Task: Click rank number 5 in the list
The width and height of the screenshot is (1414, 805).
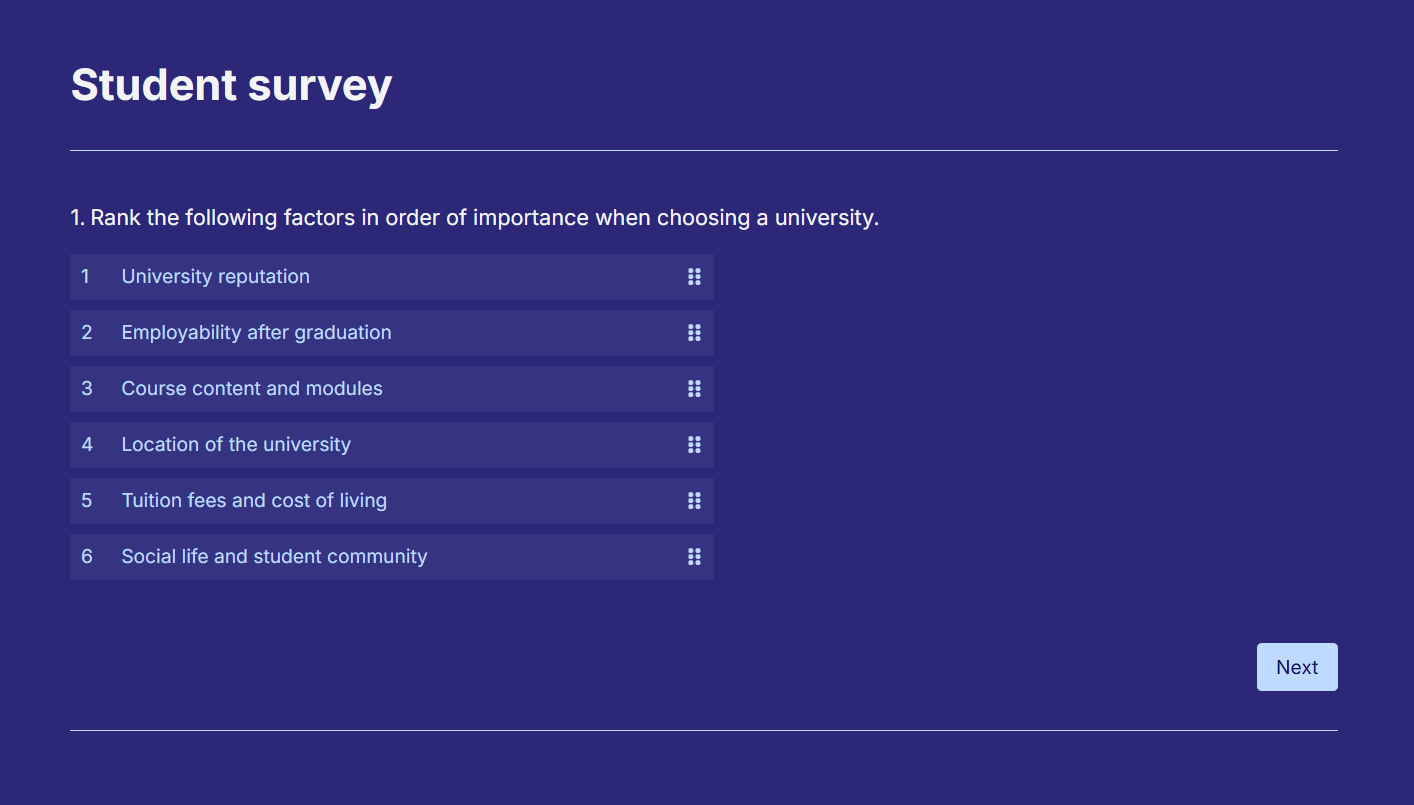Action: click(87, 501)
